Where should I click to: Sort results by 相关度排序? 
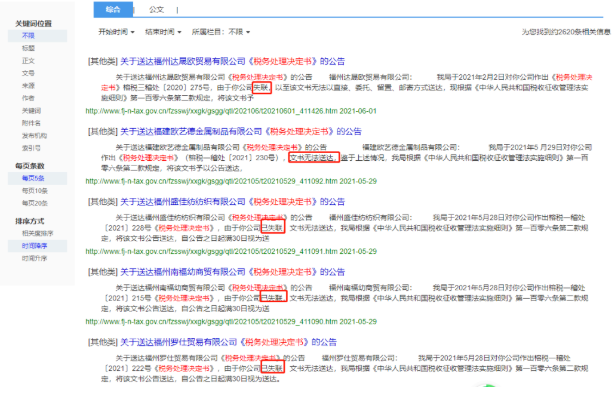(x=35, y=233)
